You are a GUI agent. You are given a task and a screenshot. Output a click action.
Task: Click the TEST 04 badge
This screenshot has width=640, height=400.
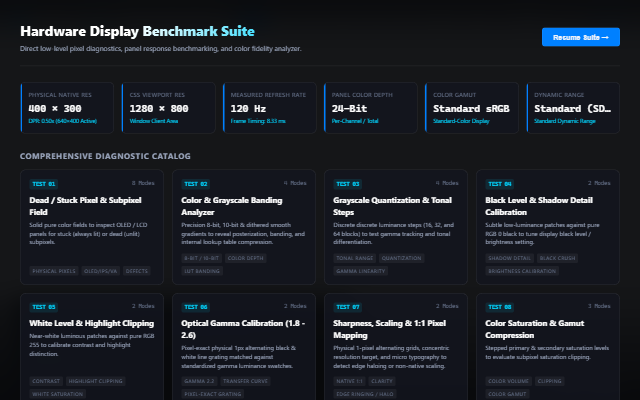[500, 184]
